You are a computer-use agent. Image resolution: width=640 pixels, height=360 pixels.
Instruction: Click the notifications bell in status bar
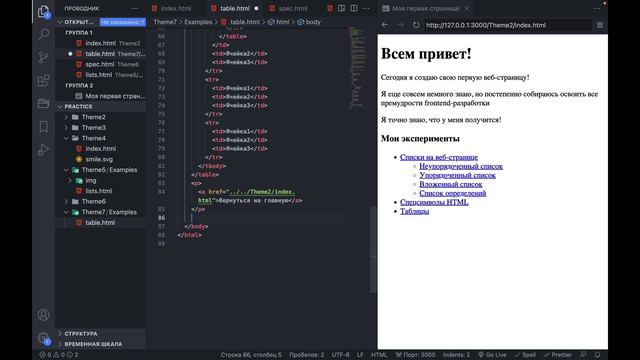(x=597, y=355)
